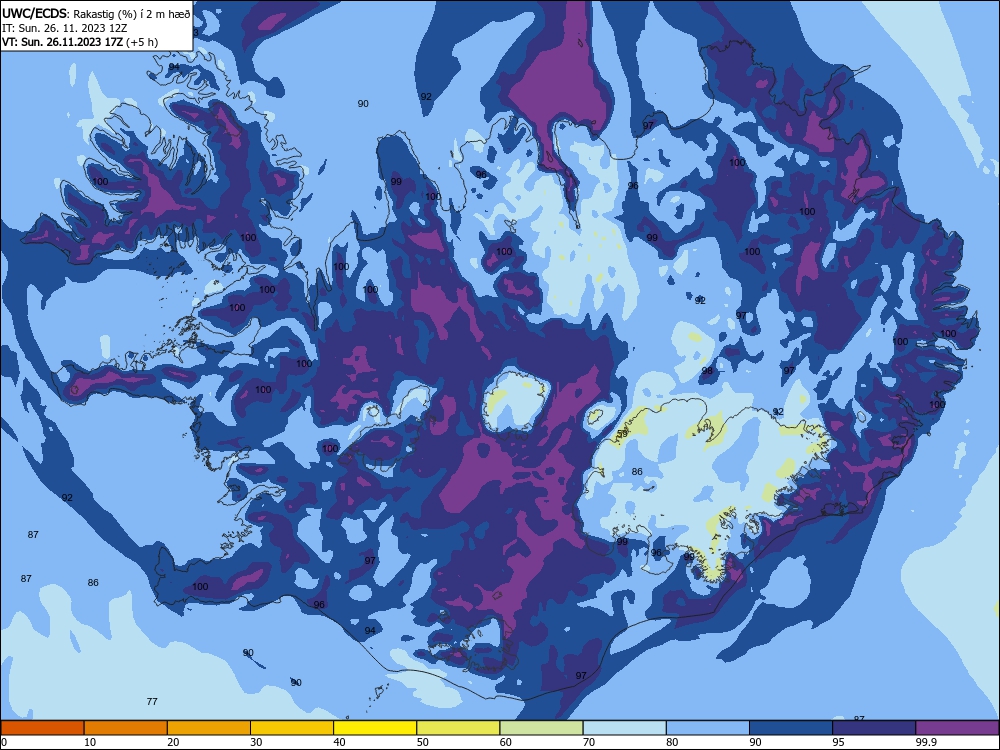Click the '77' humidity value on the map
1000x750 pixels.
click(x=152, y=702)
